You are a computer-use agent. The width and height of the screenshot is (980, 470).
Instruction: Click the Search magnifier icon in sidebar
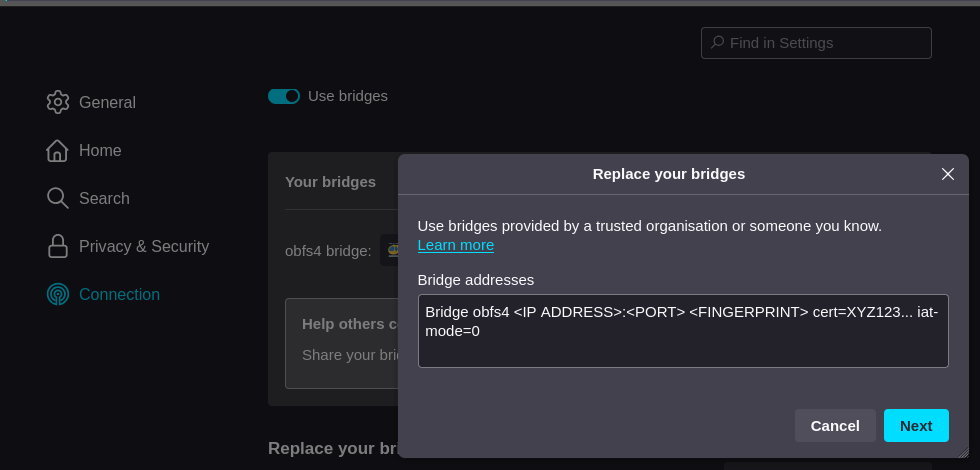tap(58, 198)
